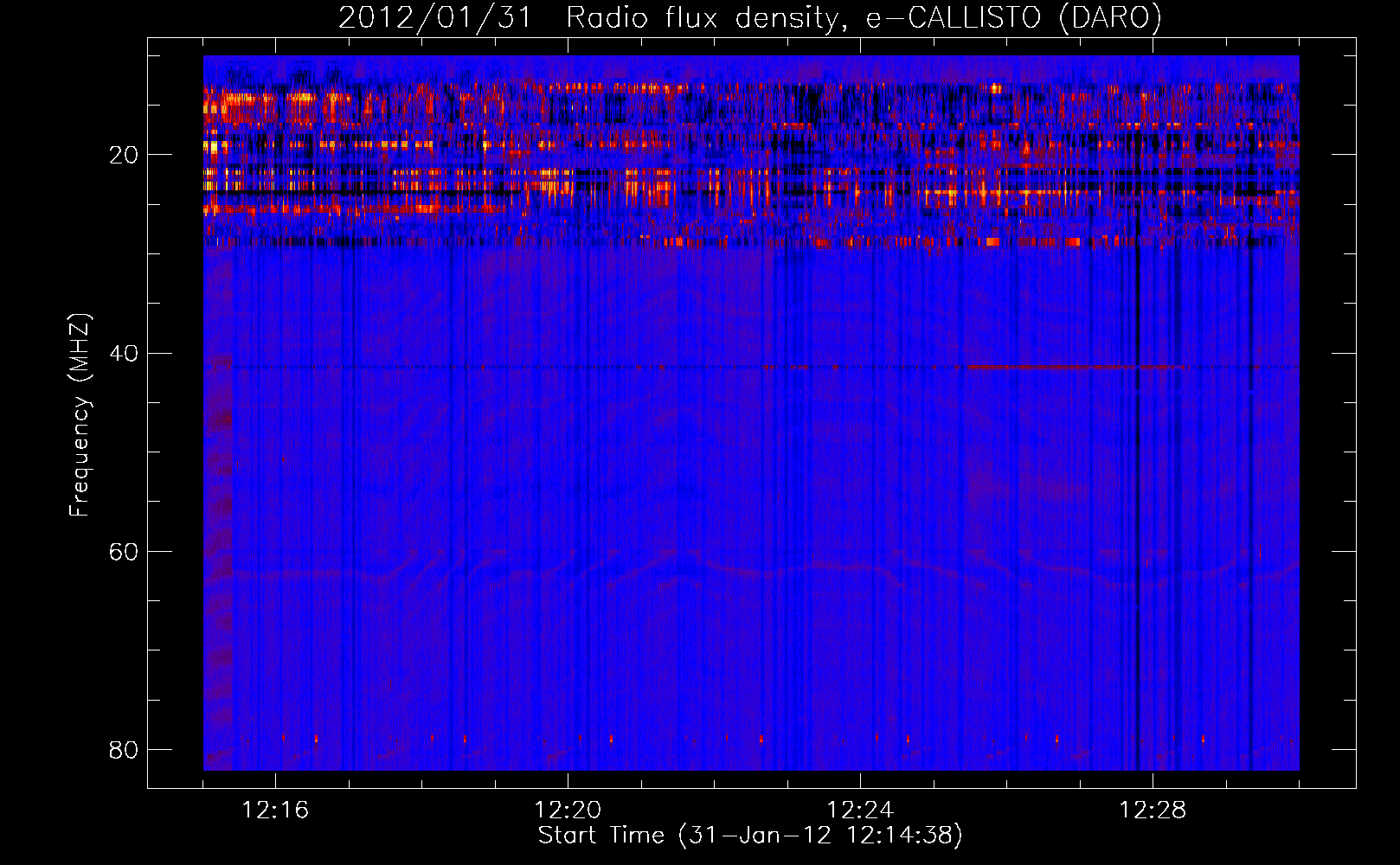Click the 12:16 time tick label

(x=275, y=811)
